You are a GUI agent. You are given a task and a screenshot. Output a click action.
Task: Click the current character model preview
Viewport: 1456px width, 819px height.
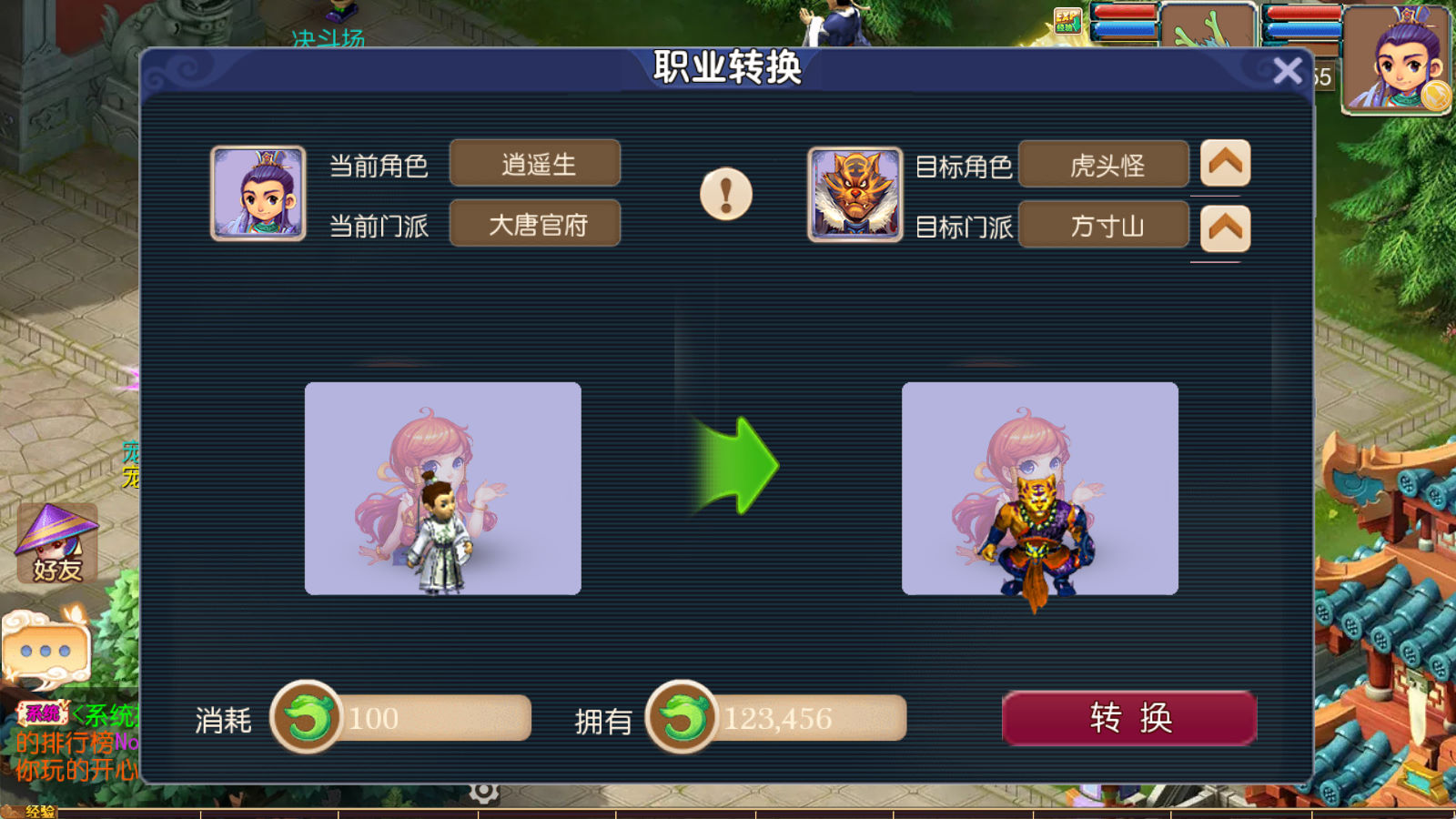coord(443,489)
